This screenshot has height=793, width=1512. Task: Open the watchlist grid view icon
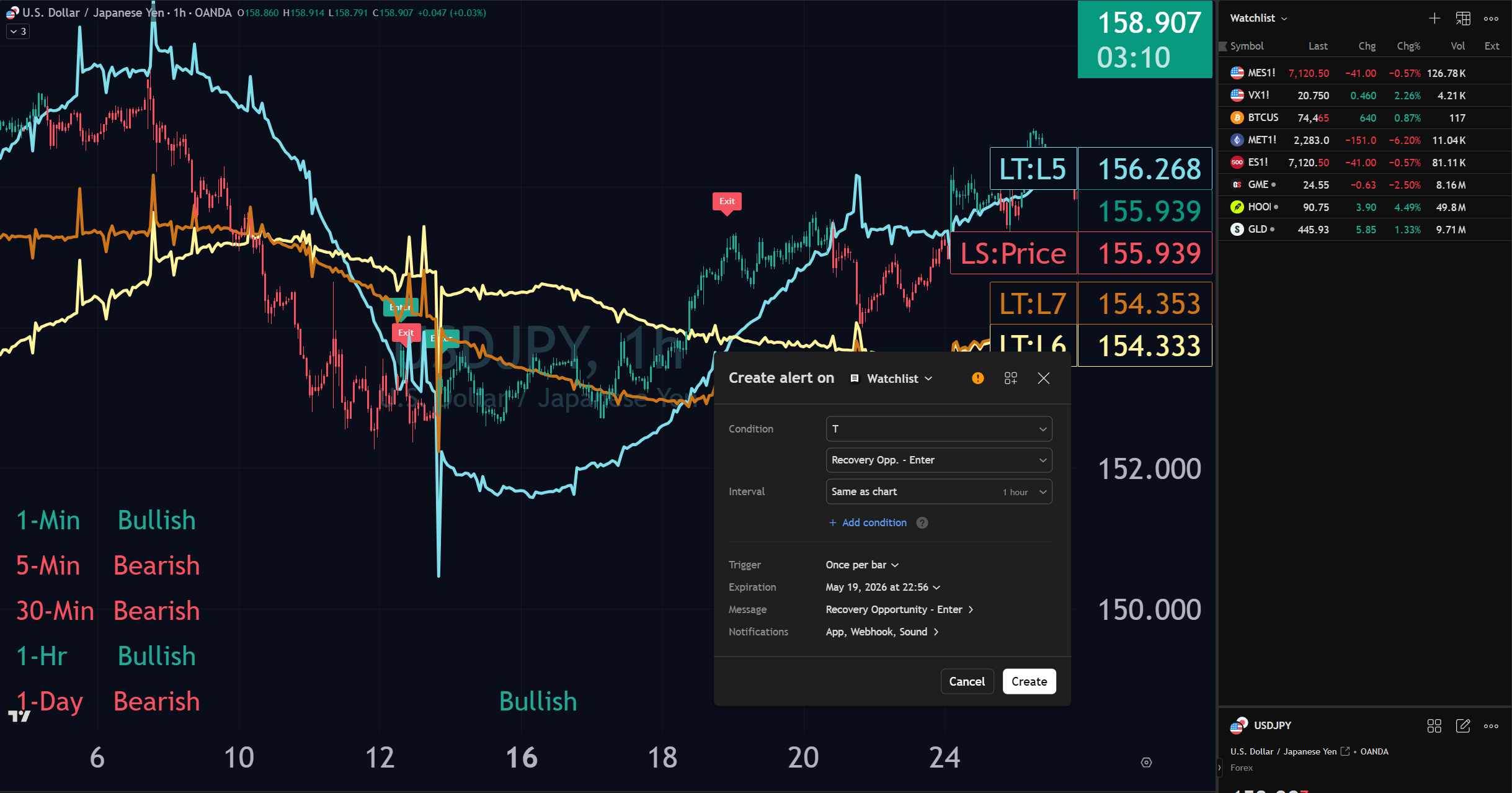tap(1462, 18)
